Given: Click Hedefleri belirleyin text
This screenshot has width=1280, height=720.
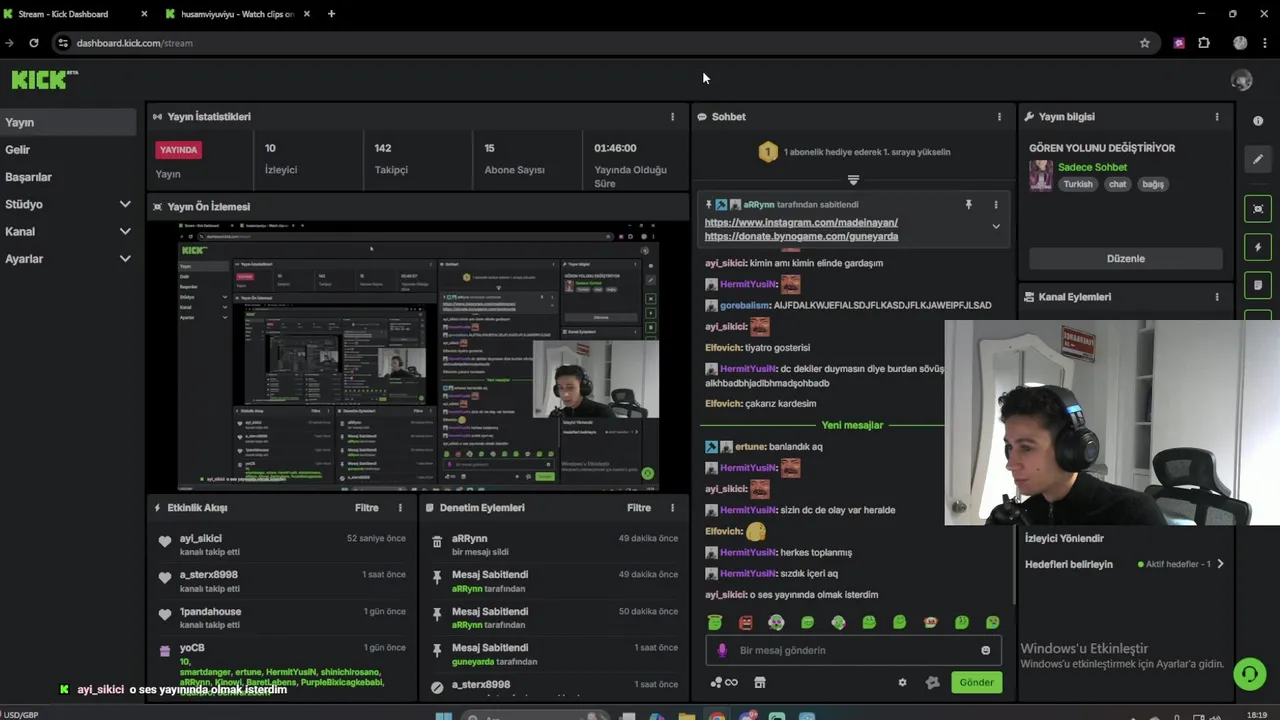Looking at the screenshot, I should 1069,564.
